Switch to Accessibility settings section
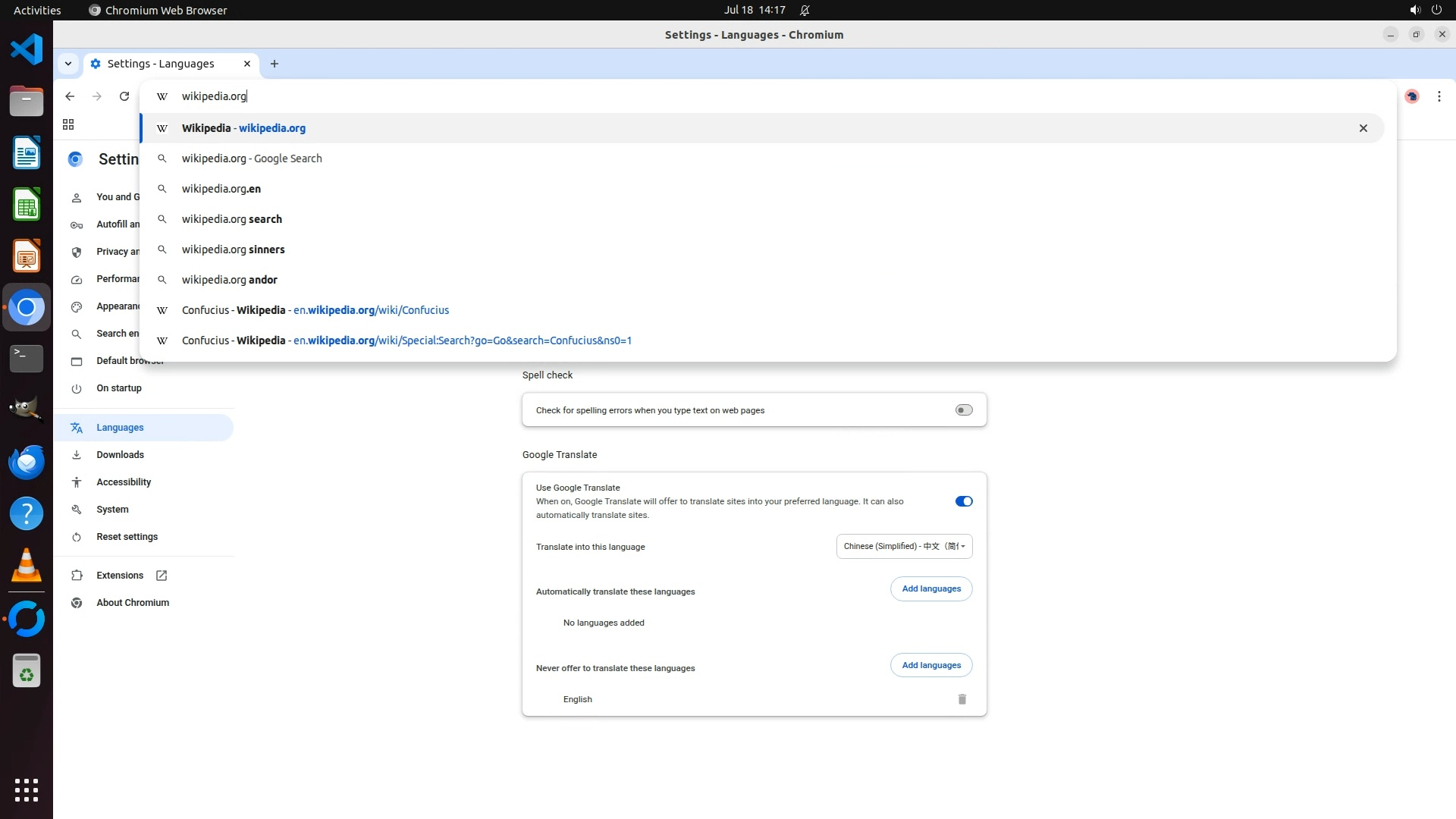 coord(124,482)
